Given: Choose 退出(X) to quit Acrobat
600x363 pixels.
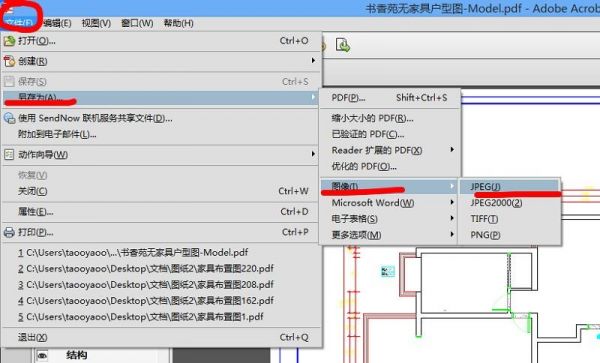Looking at the screenshot, I should (161, 337).
